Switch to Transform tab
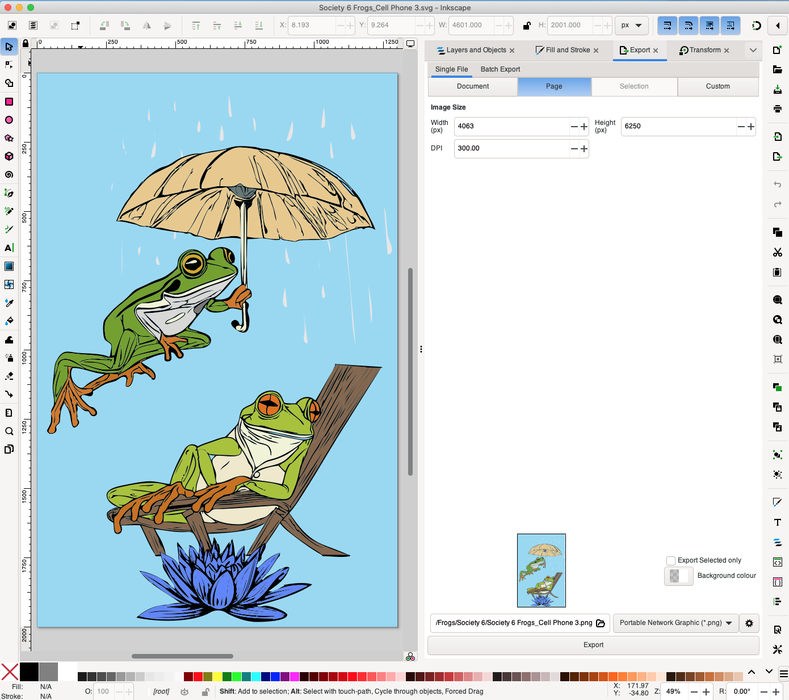Screen dimensions: 789x700 click(700, 50)
